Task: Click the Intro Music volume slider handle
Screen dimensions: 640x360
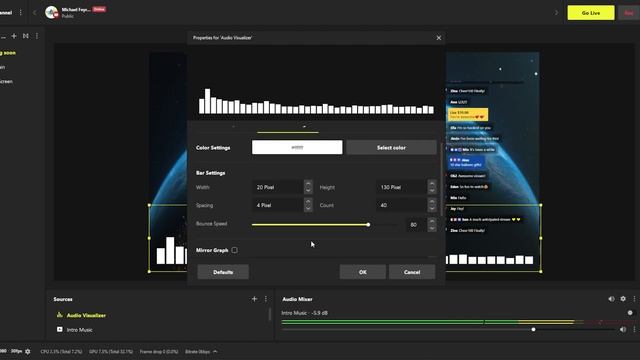Action: tap(533, 329)
